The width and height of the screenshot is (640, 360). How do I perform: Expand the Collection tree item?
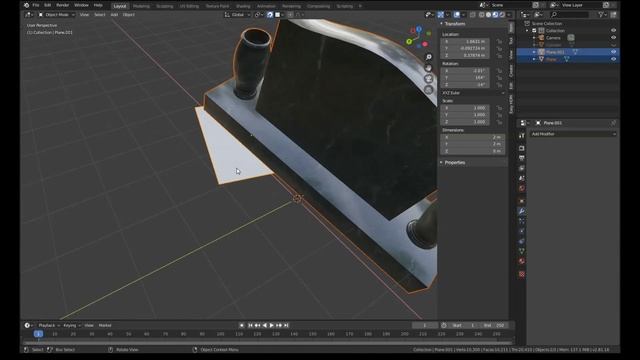pyautogui.click(x=527, y=31)
